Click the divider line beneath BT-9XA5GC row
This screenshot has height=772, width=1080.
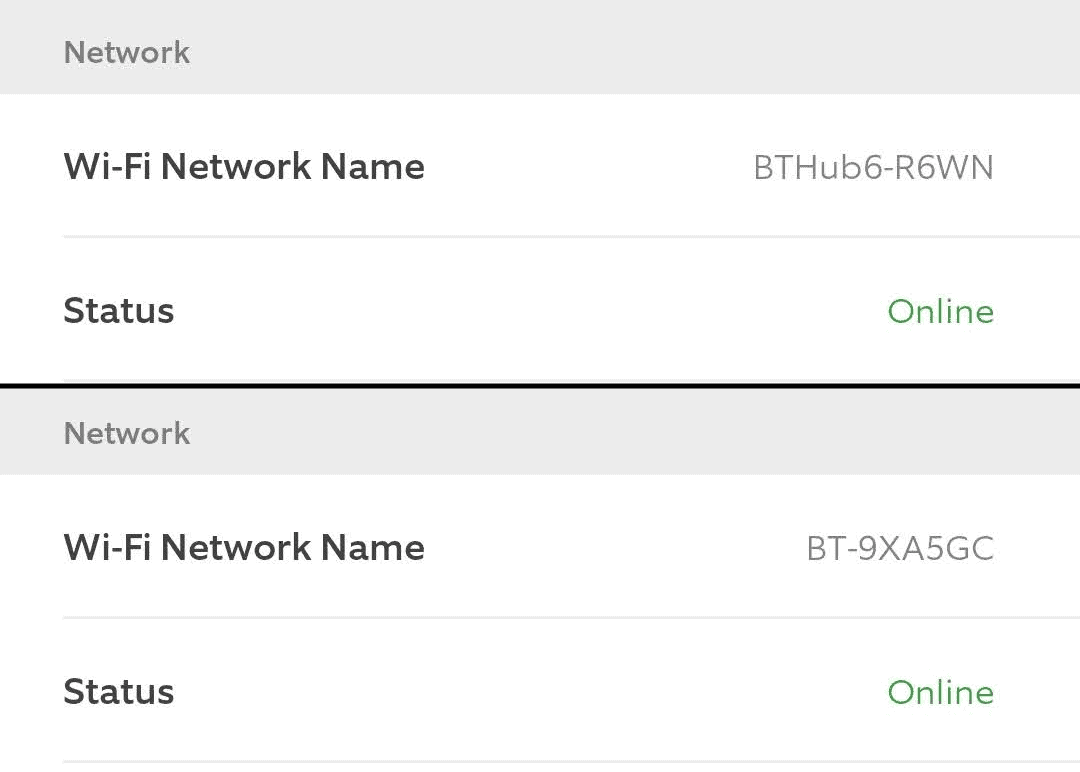(x=572, y=618)
